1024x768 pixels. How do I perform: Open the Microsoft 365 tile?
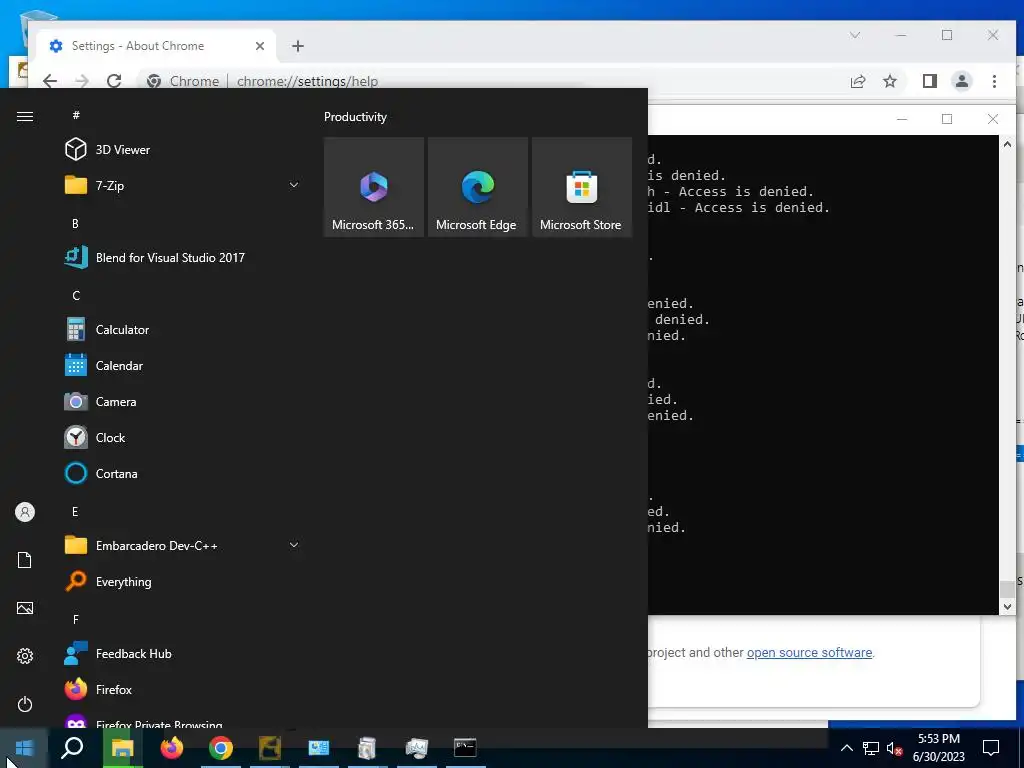coord(374,187)
